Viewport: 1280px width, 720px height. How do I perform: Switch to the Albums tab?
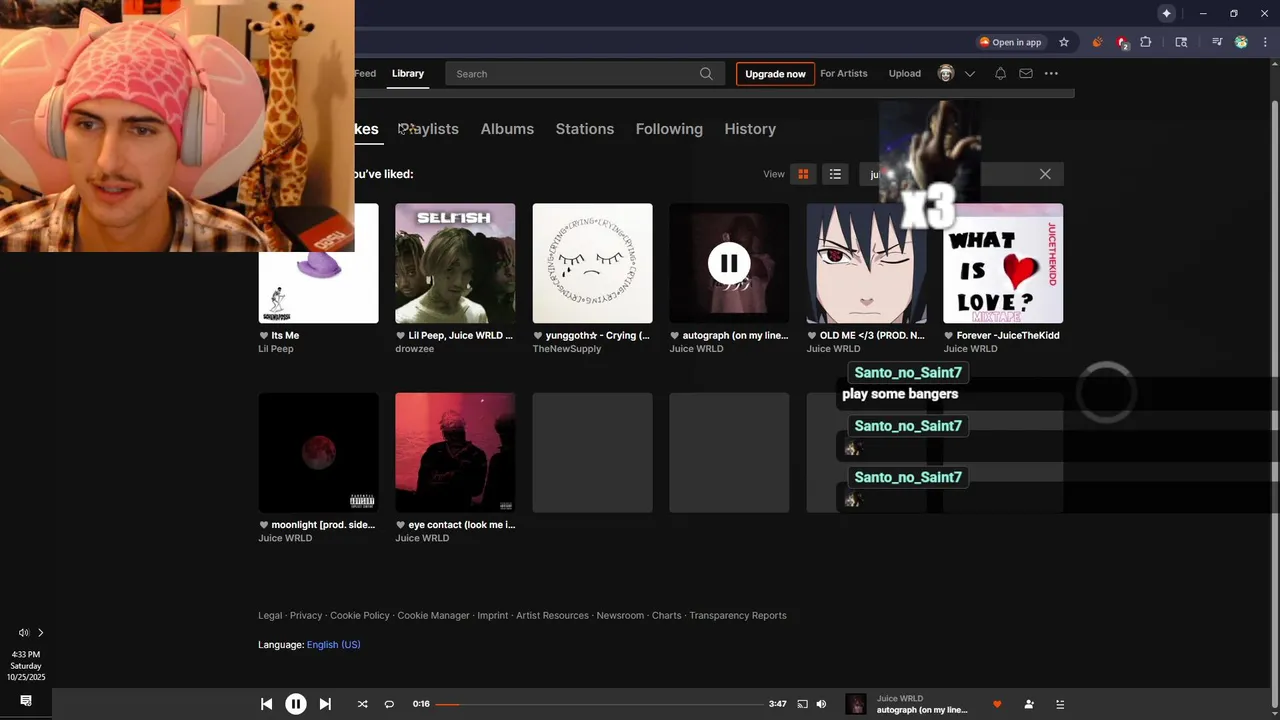pos(507,129)
